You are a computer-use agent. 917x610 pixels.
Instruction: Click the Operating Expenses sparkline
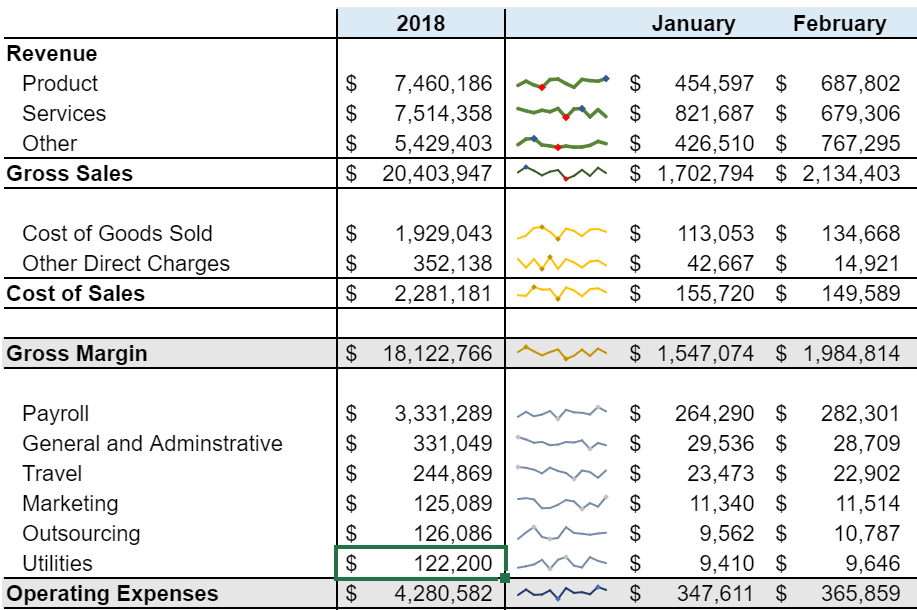click(563, 593)
